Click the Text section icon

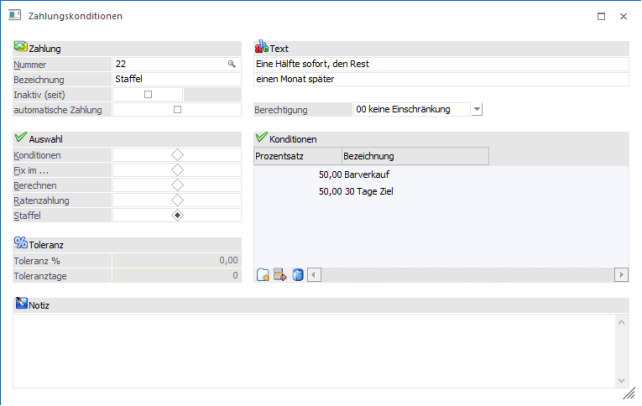pyautogui.click(x=262, y=47)
